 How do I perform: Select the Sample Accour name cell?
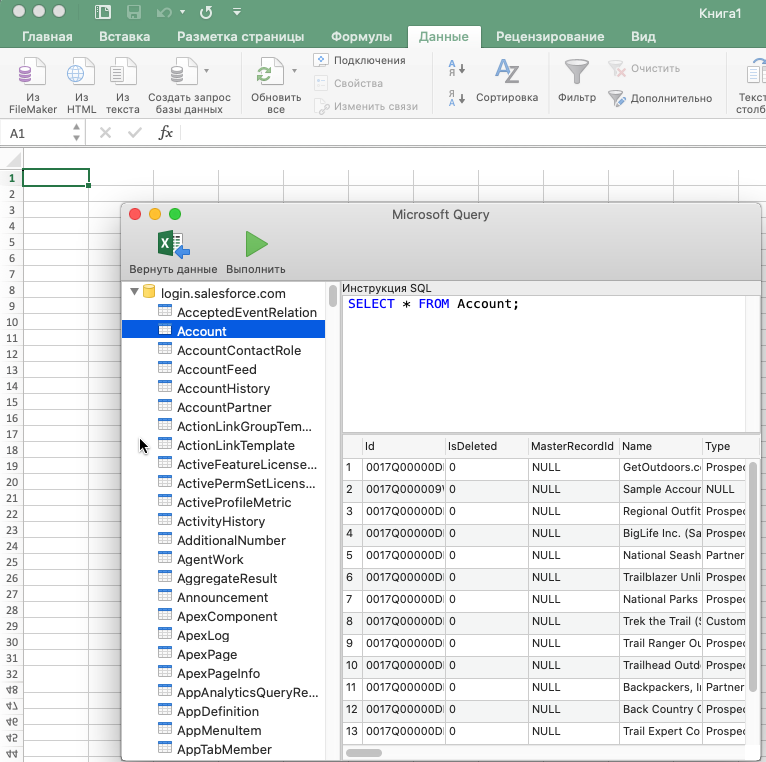[661, 489]
